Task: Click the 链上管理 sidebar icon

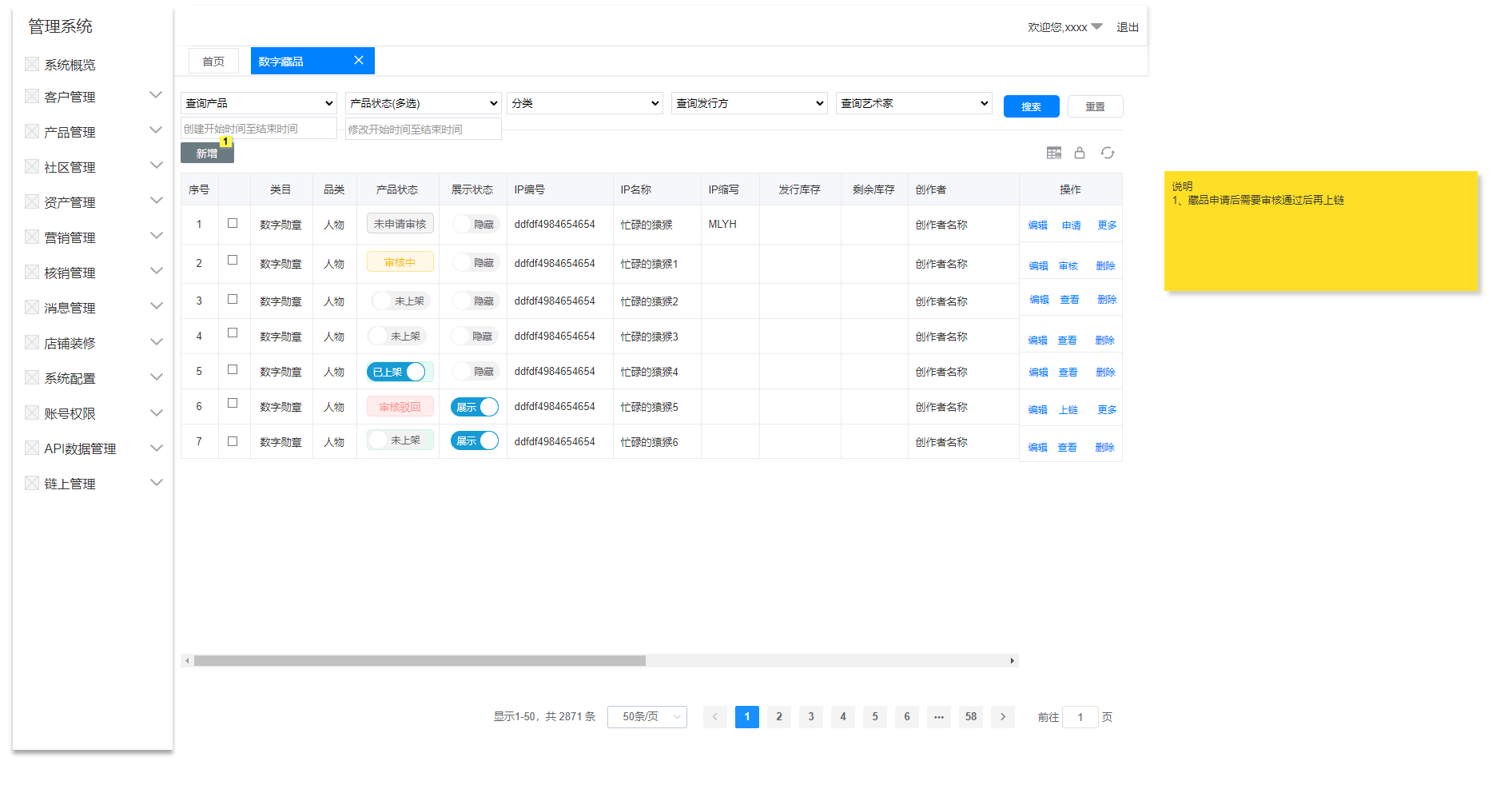Action: pyautogui.click(x=32, y=483)
